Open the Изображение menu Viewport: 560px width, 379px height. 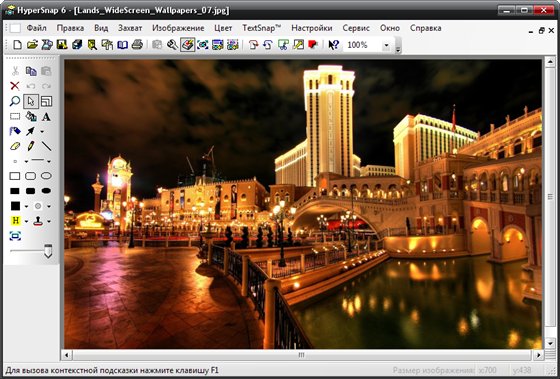pyautogui.click(x=178, y=28)
